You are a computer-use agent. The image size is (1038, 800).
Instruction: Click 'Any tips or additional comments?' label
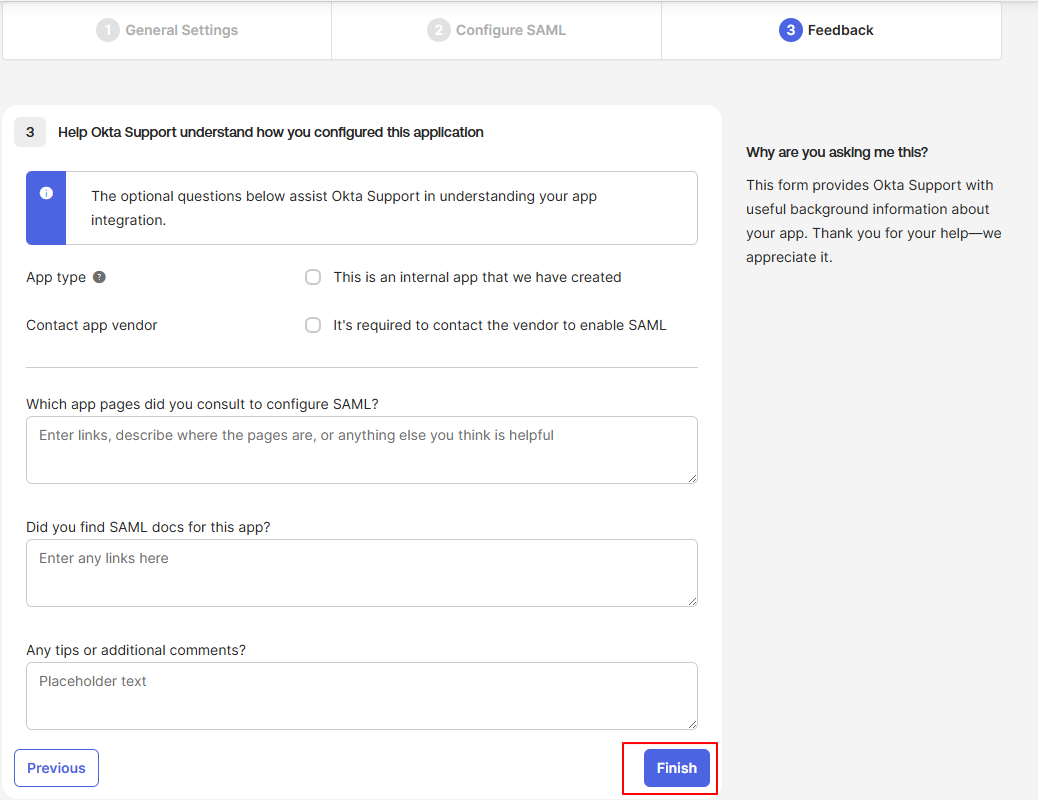[136, 650]
